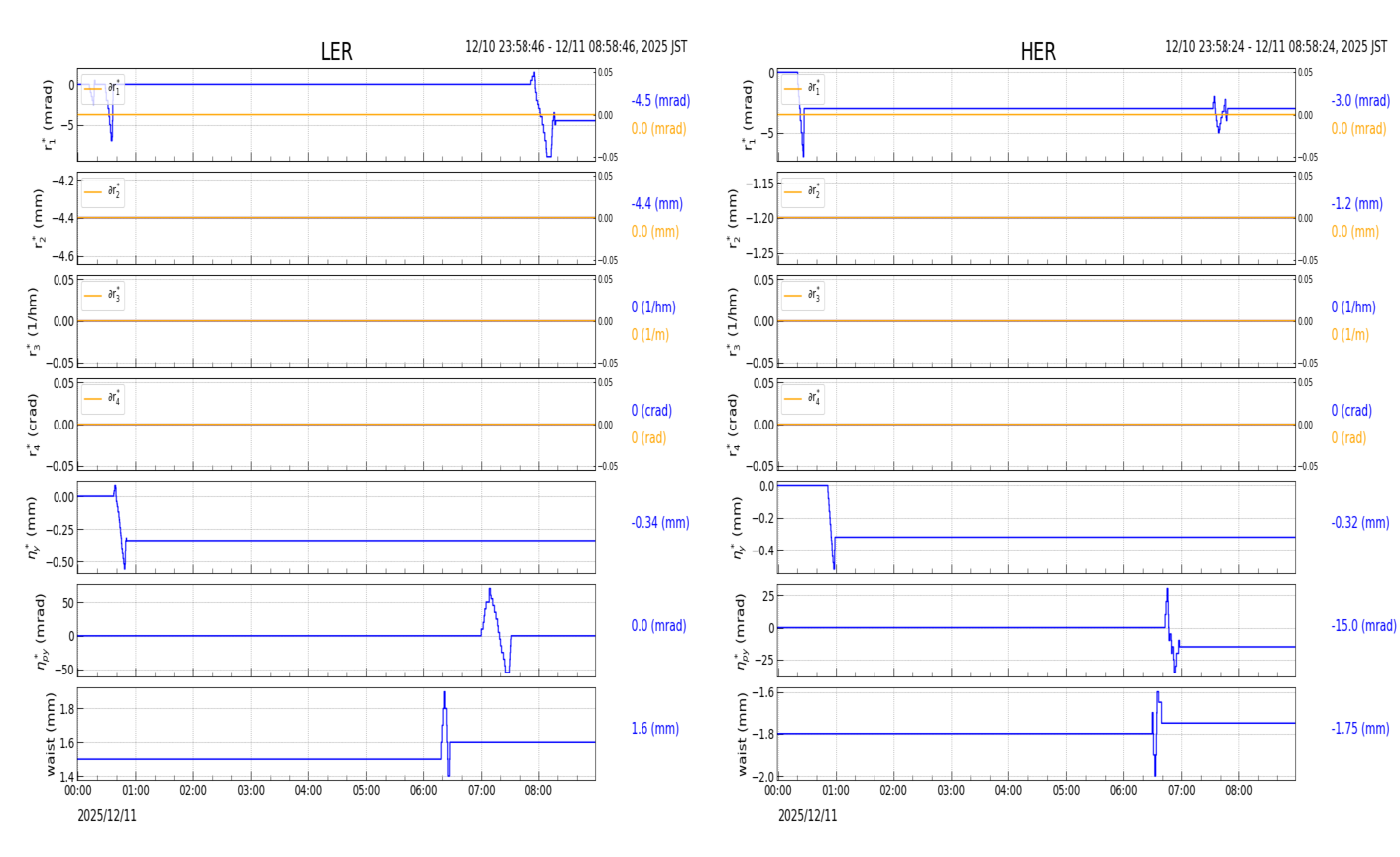Click the ∂r4* legend in the HER r4 plot

tap(803, 399)
